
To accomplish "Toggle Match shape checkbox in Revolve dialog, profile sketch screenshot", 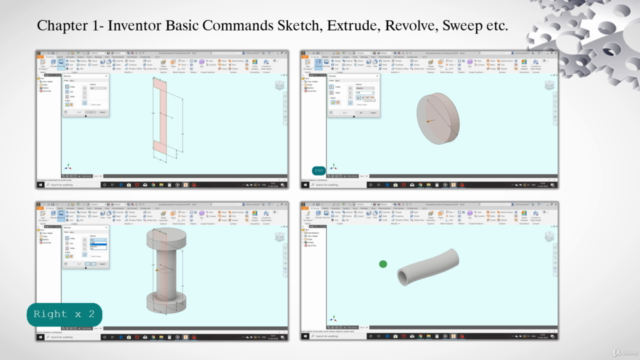I will (90, 104).
